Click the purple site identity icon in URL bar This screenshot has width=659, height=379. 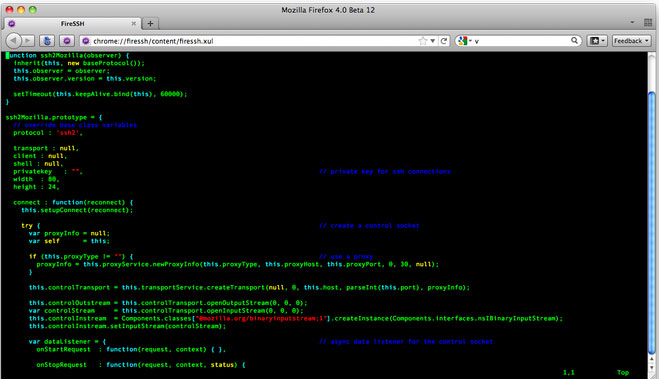pyautogui.click(x=86, y=41)
